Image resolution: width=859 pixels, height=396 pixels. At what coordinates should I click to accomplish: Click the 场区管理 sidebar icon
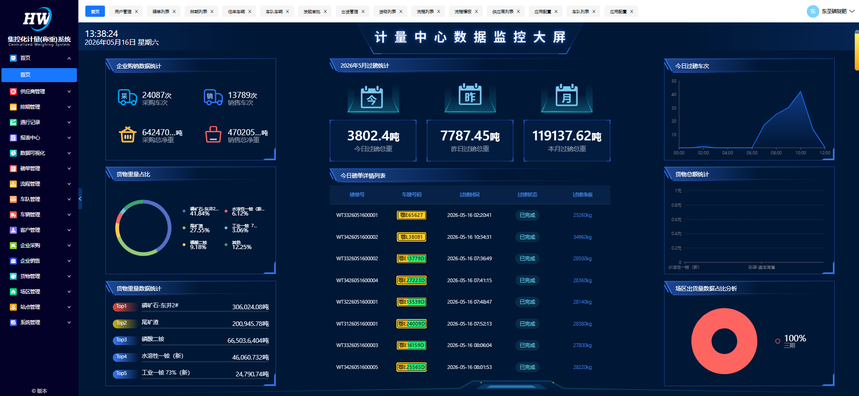13,291
